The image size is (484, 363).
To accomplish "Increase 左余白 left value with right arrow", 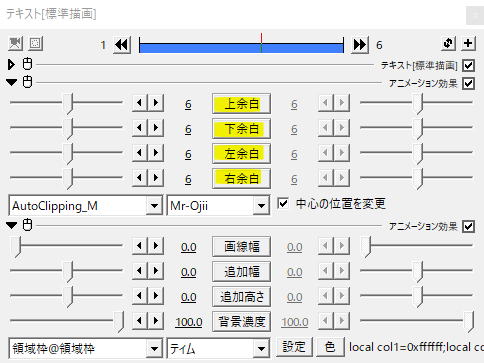I will (156, 153).
